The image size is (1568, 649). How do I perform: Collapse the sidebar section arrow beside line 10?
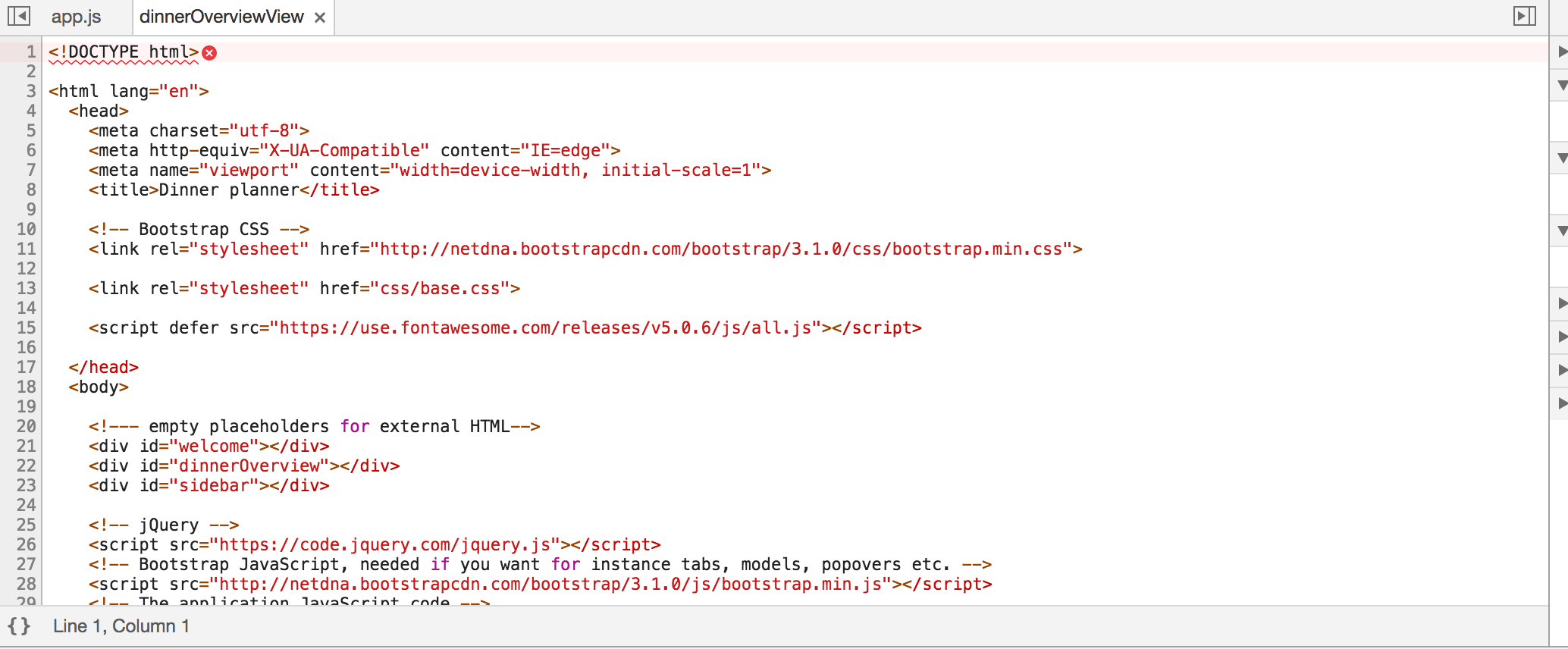pyautogui.click(x=1562, y=230)
